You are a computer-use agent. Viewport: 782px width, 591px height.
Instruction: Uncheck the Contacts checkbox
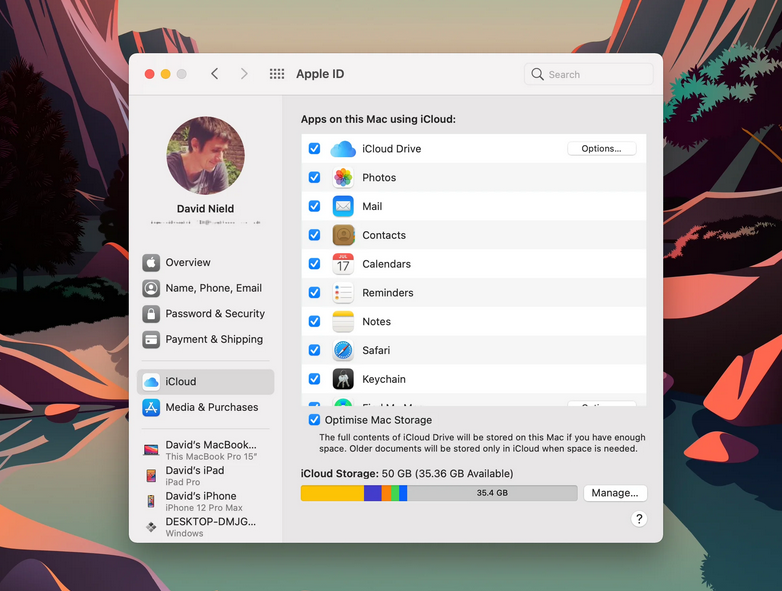coord(314,235)
